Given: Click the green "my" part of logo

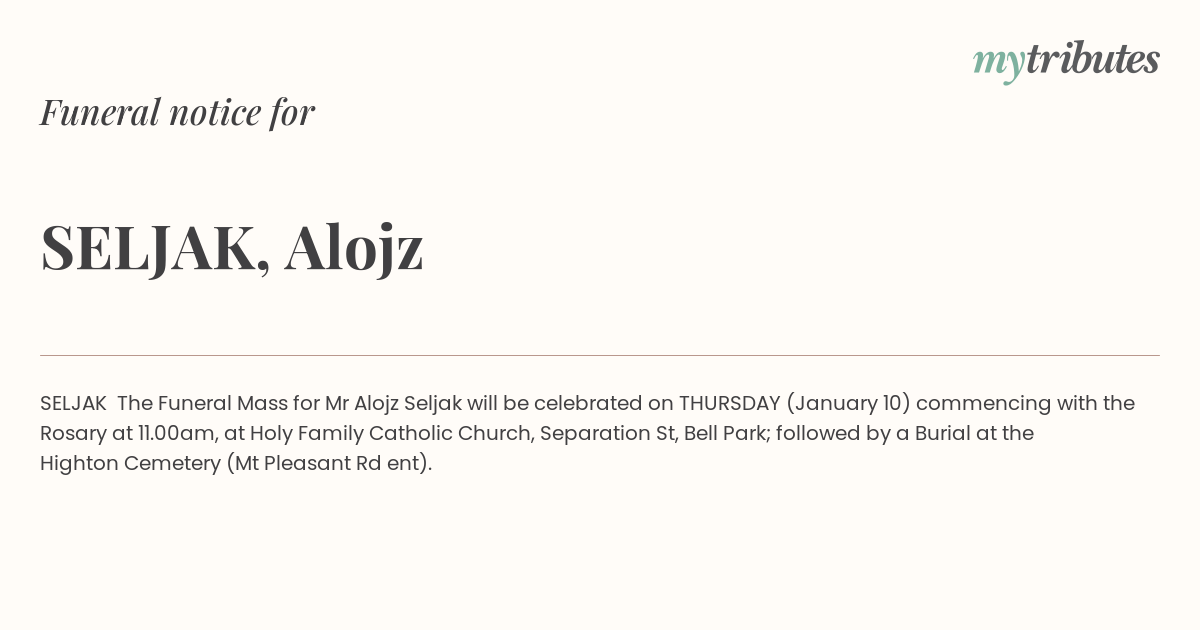Looking at the screenshot, I should [998, 64].
